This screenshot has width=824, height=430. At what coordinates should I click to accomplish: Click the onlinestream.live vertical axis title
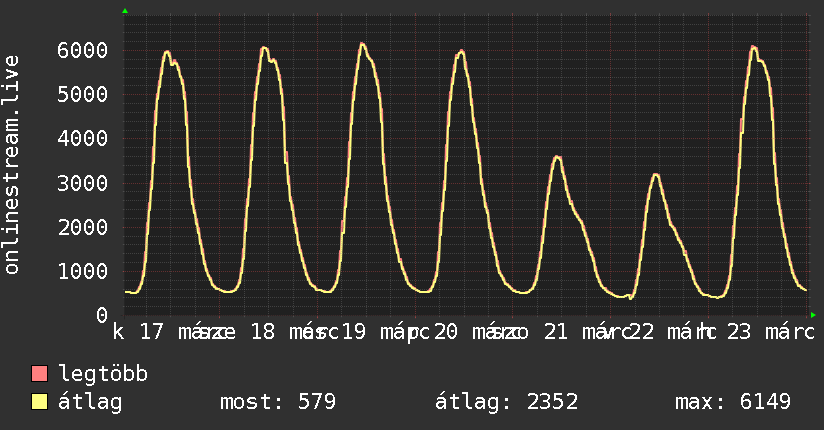tap(12, 165)
